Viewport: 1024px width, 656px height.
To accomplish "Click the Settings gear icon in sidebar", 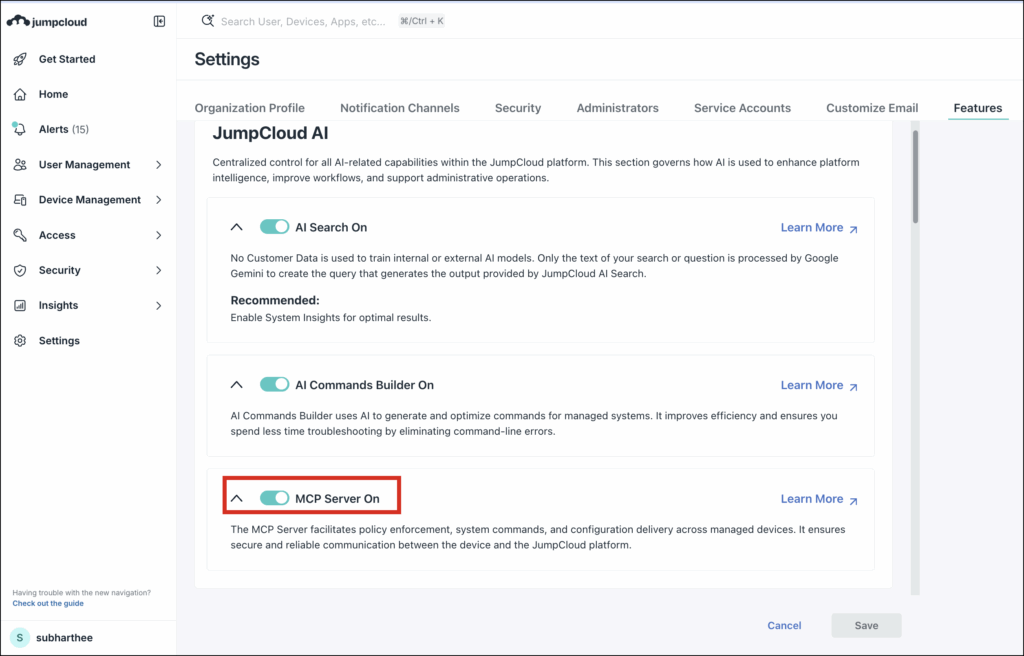I will (x=20, y=341).
